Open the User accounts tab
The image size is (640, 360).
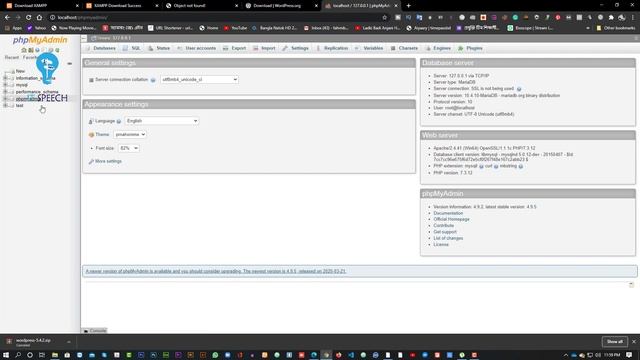pyautogui.click(x=196, y=48)
